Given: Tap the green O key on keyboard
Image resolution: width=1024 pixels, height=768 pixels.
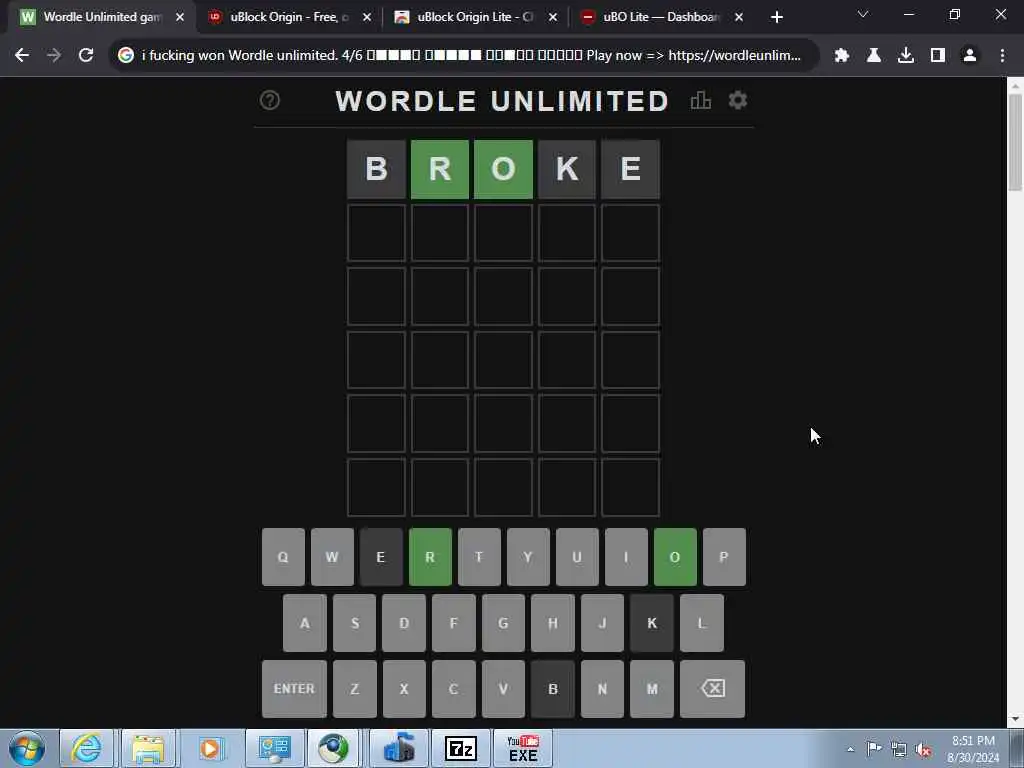Looking at the screenshot, I should point(675,557).
